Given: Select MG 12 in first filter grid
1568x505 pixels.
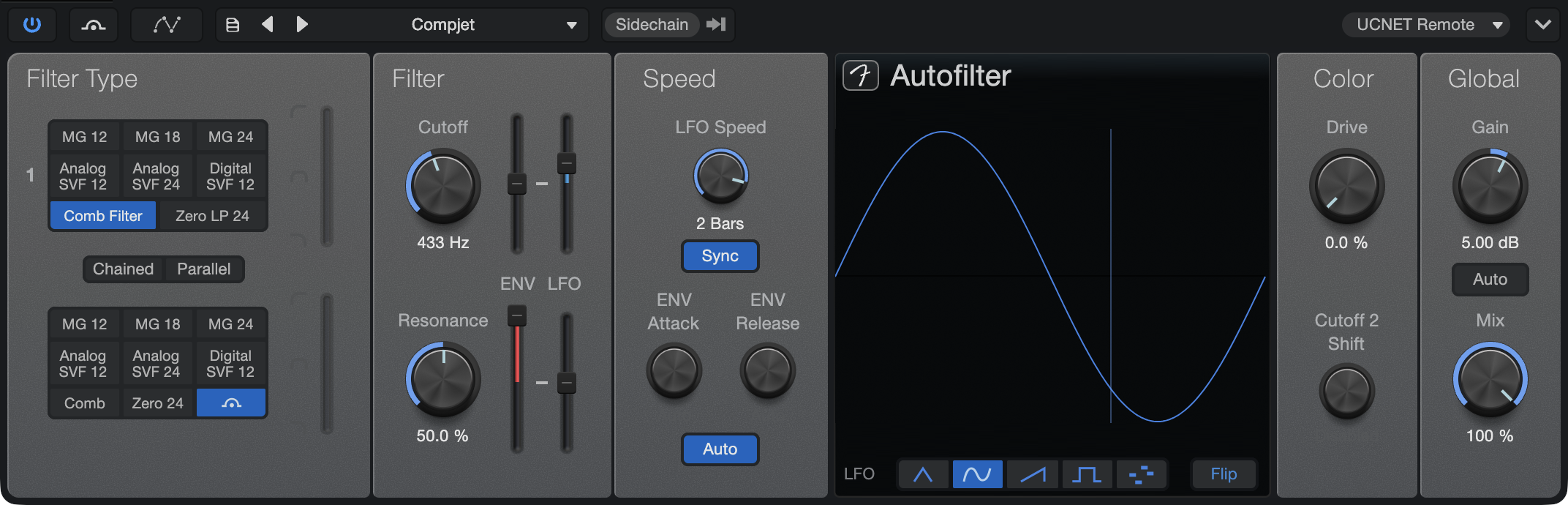Looking at the screenshot, I should (x=84, y=137).
